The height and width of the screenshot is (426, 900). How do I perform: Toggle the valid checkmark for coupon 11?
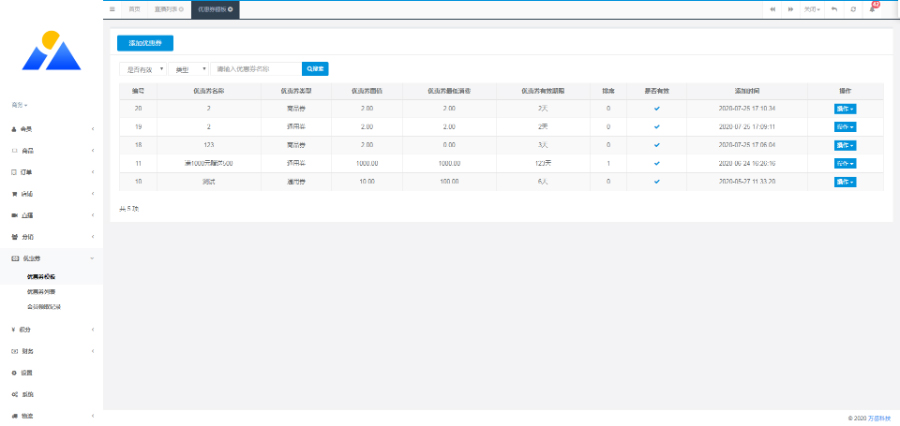657,162
